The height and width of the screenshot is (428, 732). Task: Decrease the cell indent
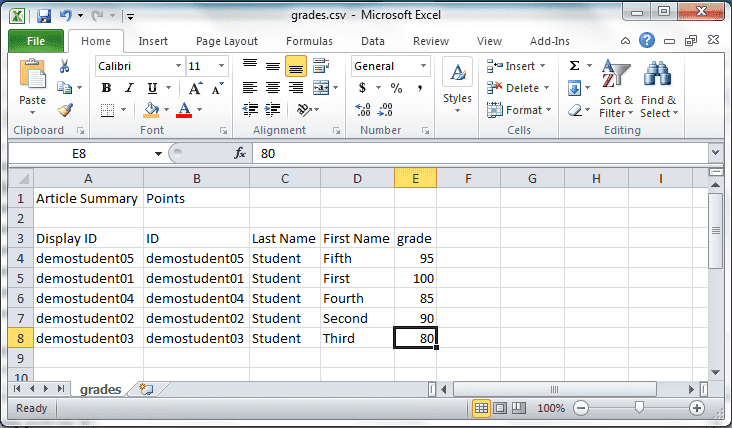click(x=250, y=110)
